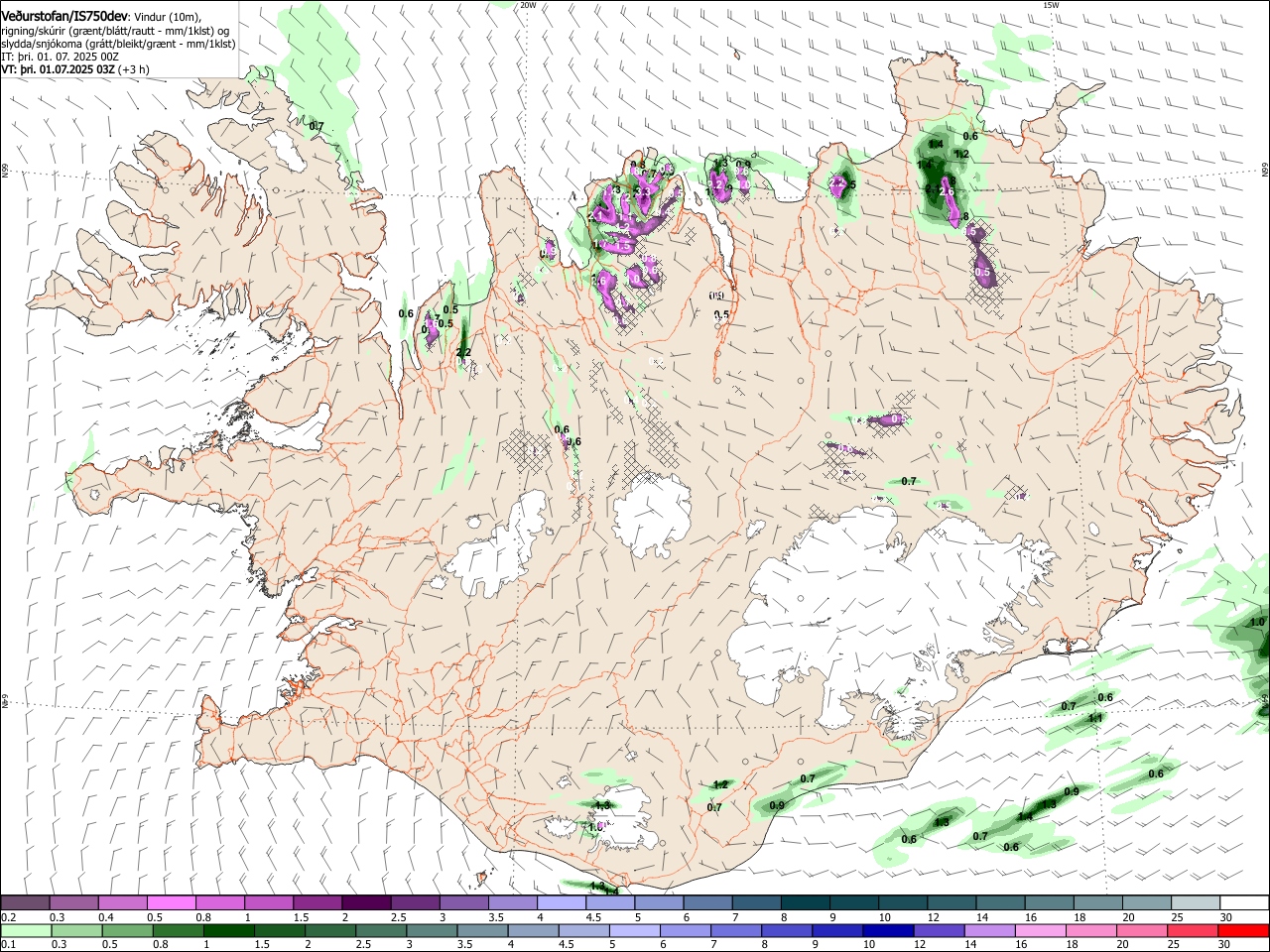Viewport: 1270px width, 952px height.
Task: Pick lower legend swatch between 2 and 2.5
Action: [330, 931]
